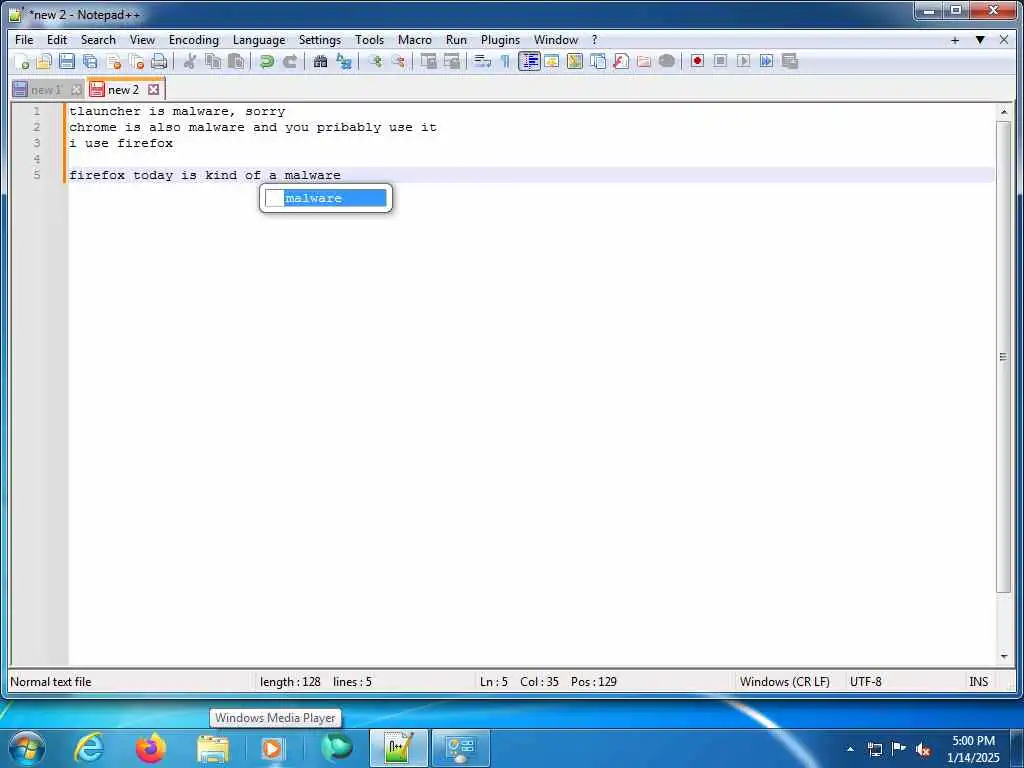Screen dimensions: 1024x768
Task: Toggle Show All Characters pilcrow icon
Action: pos(505,61)
